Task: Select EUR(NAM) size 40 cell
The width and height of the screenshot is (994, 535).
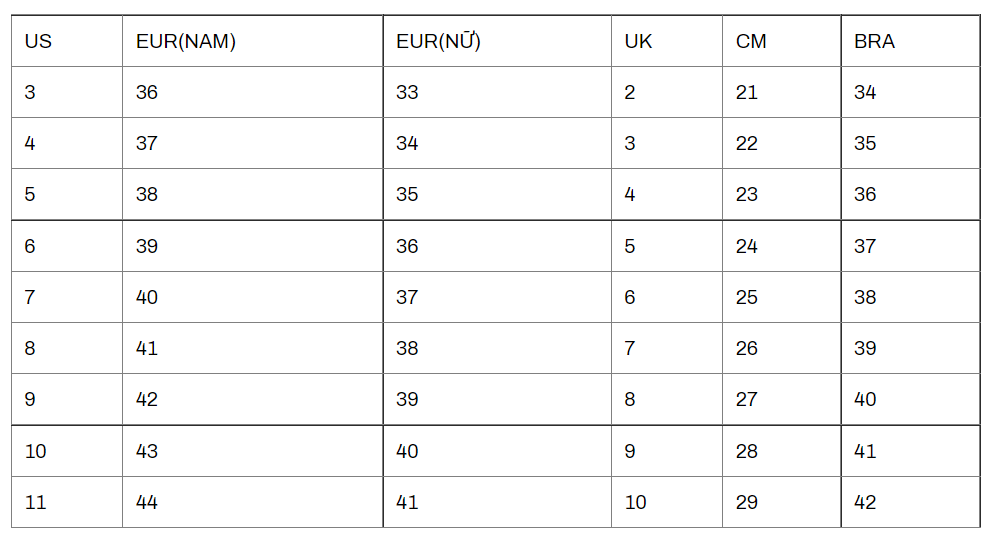Action: tap(147, 297)
